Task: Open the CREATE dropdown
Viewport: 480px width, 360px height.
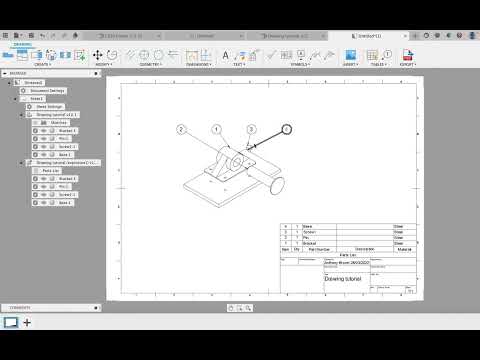Action: click(x=43, y=64)
